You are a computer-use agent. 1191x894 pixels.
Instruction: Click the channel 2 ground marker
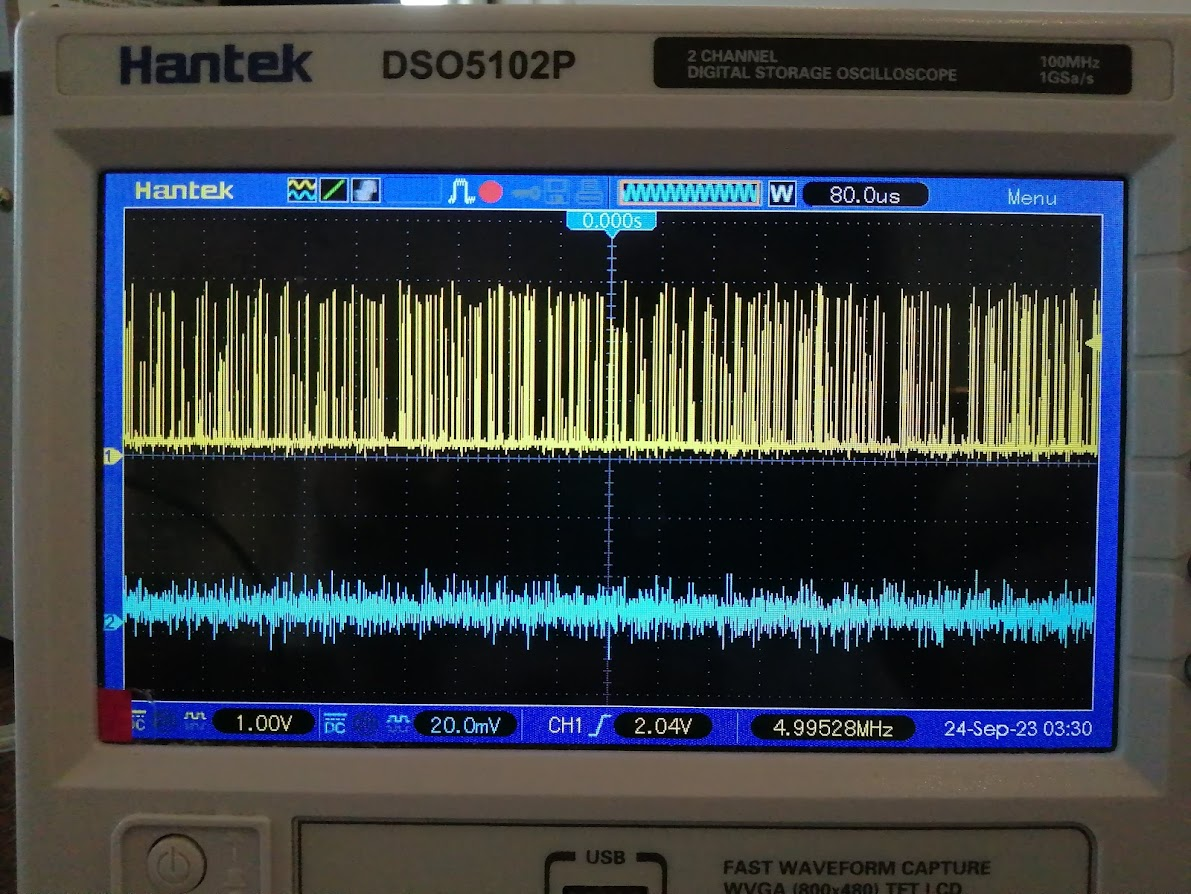tap(111, 622)
